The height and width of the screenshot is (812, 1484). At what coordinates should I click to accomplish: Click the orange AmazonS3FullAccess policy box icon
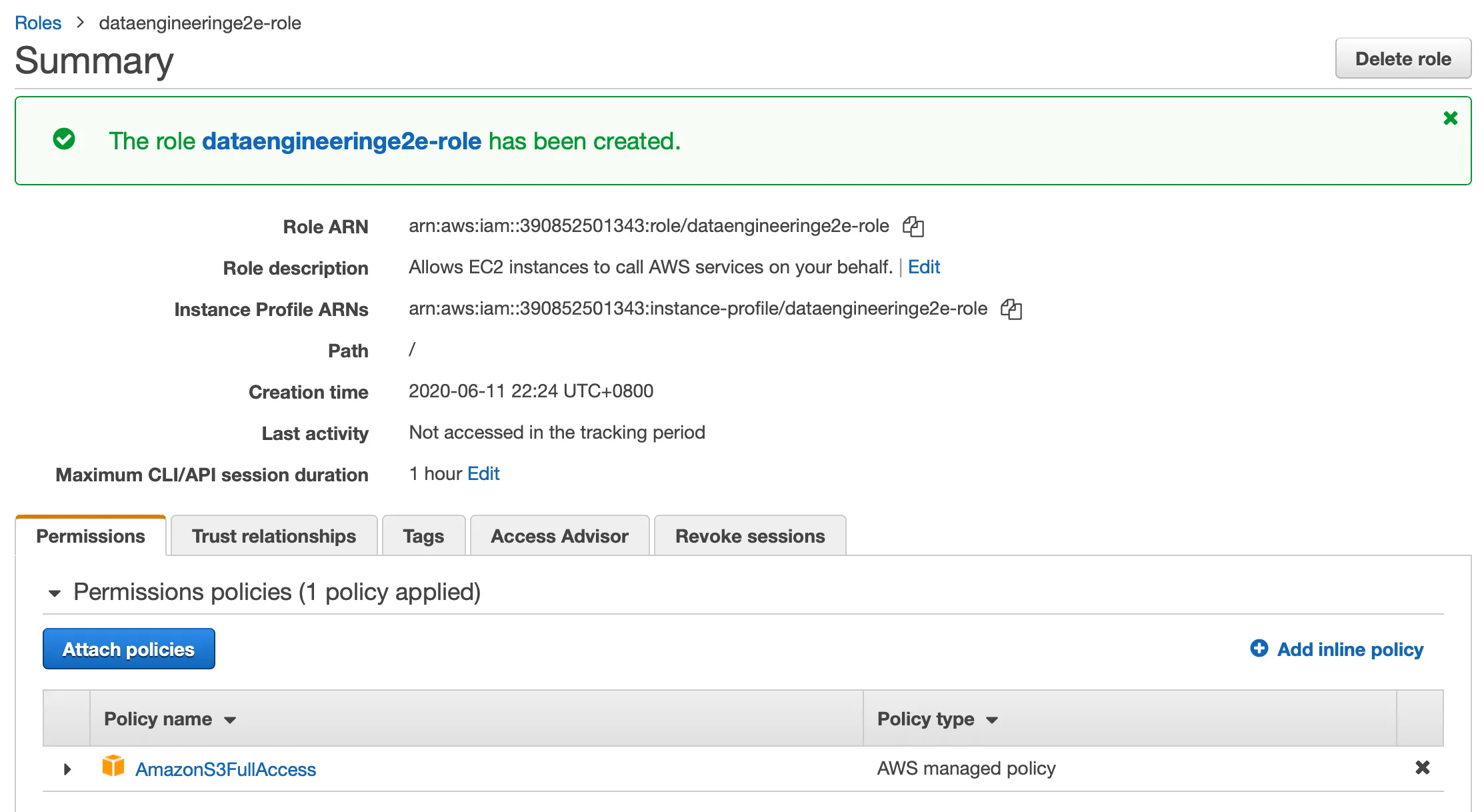(113, 766)
